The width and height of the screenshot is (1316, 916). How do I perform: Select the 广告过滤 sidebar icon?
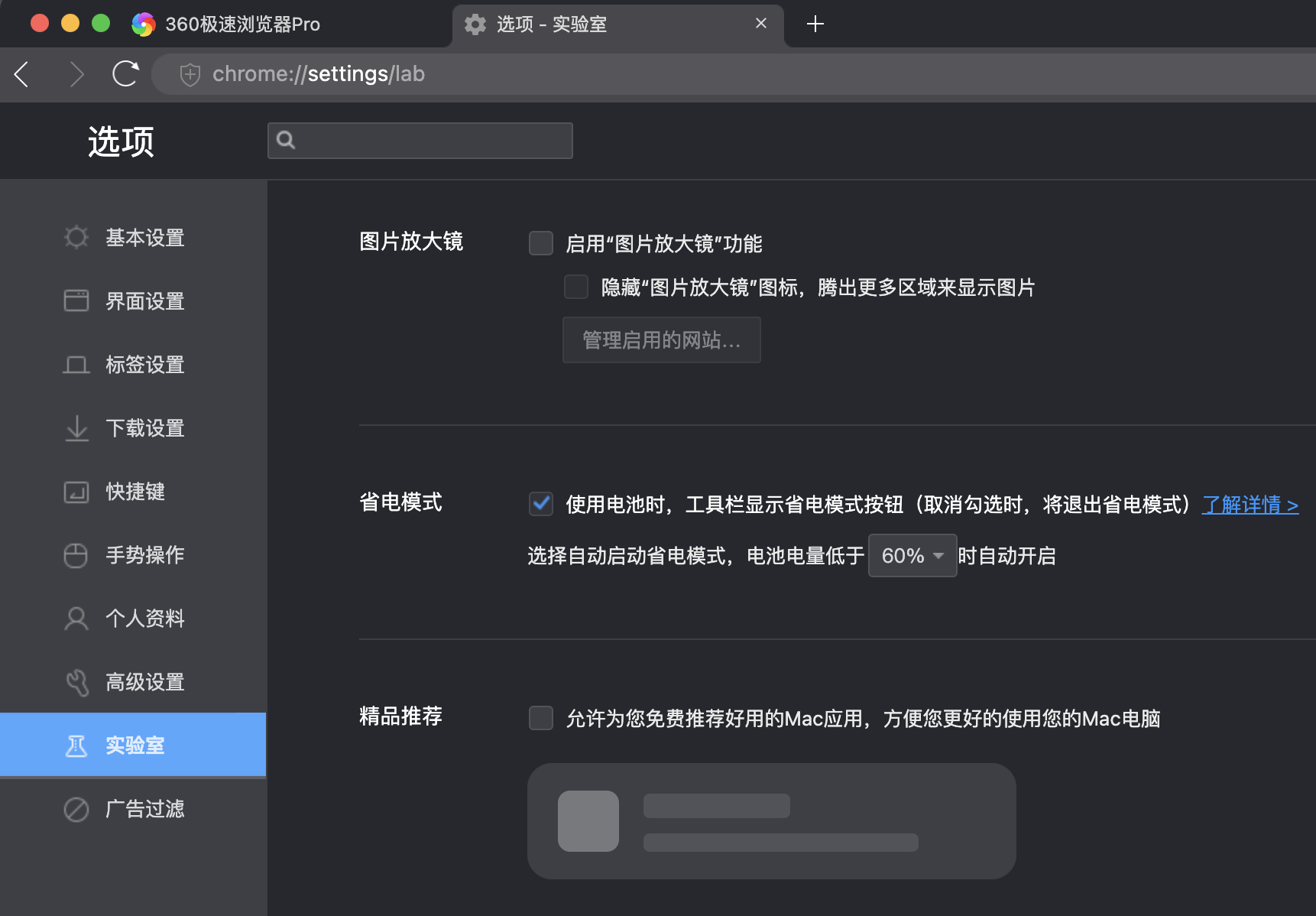pyautogui.click(x=76, y=808)
